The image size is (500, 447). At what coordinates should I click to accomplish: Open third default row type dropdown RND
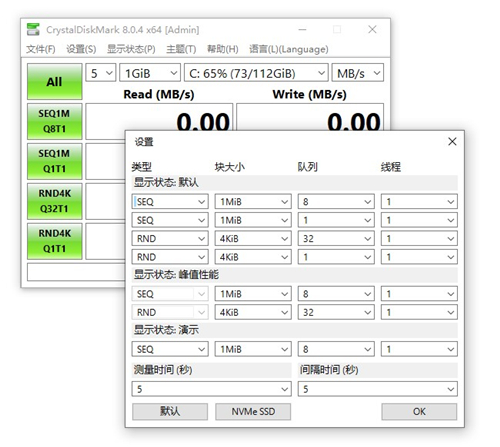pos(170,239)
